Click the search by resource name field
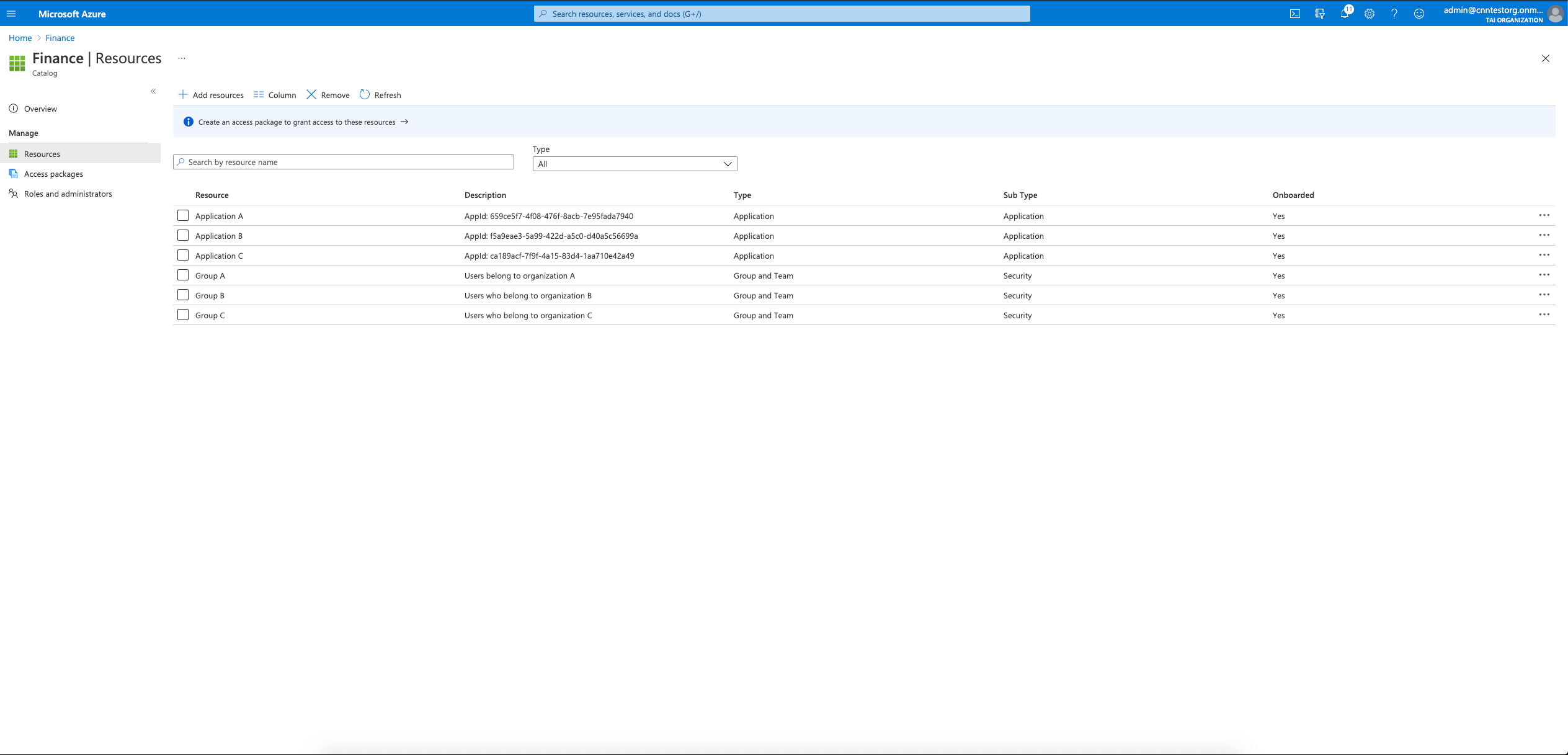This screenshot has height=755, width=1568. 343,162
